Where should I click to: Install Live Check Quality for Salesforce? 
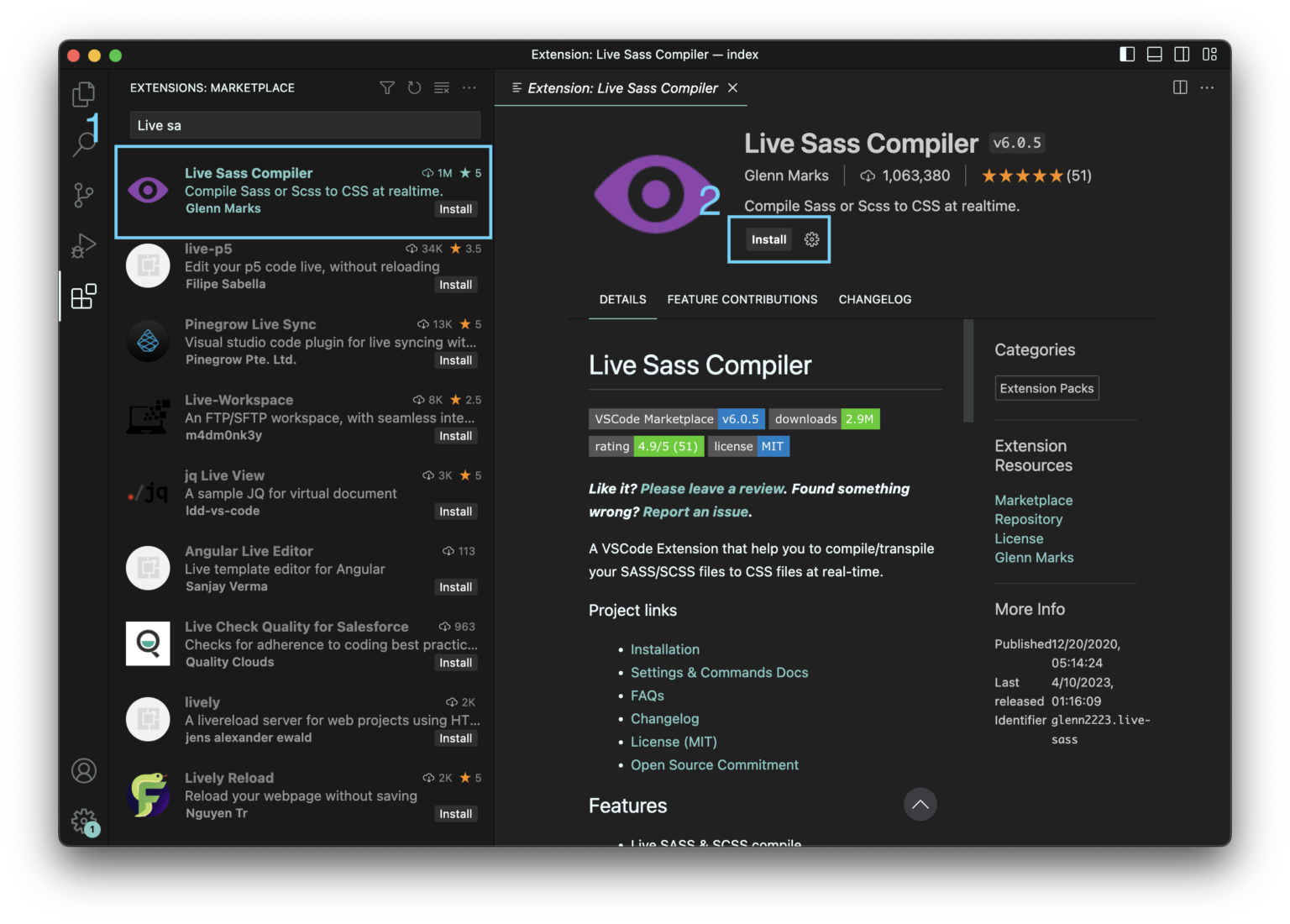tap(456, 663)
